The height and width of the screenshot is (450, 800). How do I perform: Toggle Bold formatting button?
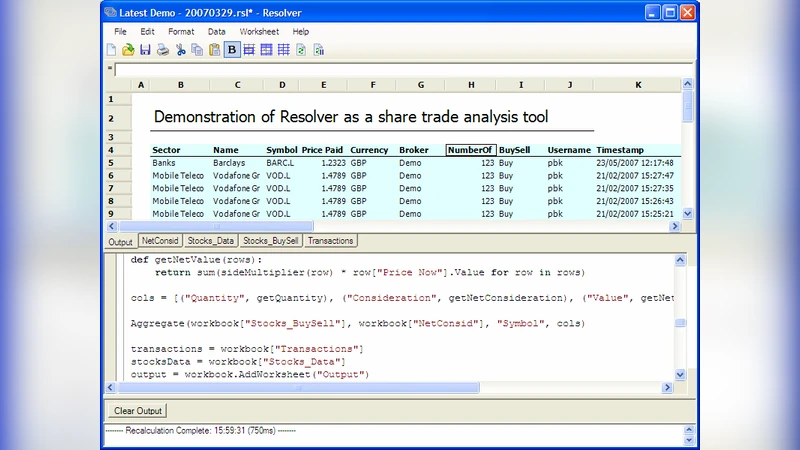click(232, 49)
